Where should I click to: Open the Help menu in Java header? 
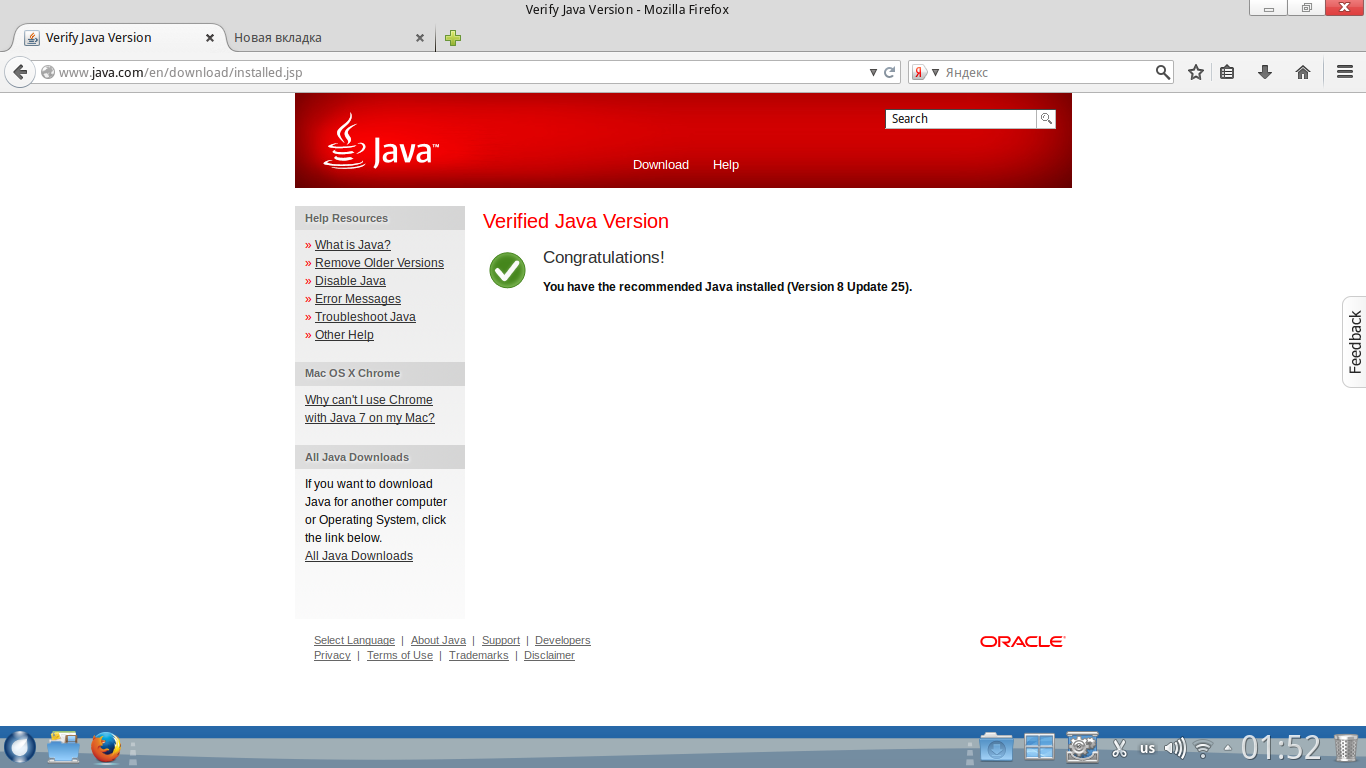coord(726,165)
